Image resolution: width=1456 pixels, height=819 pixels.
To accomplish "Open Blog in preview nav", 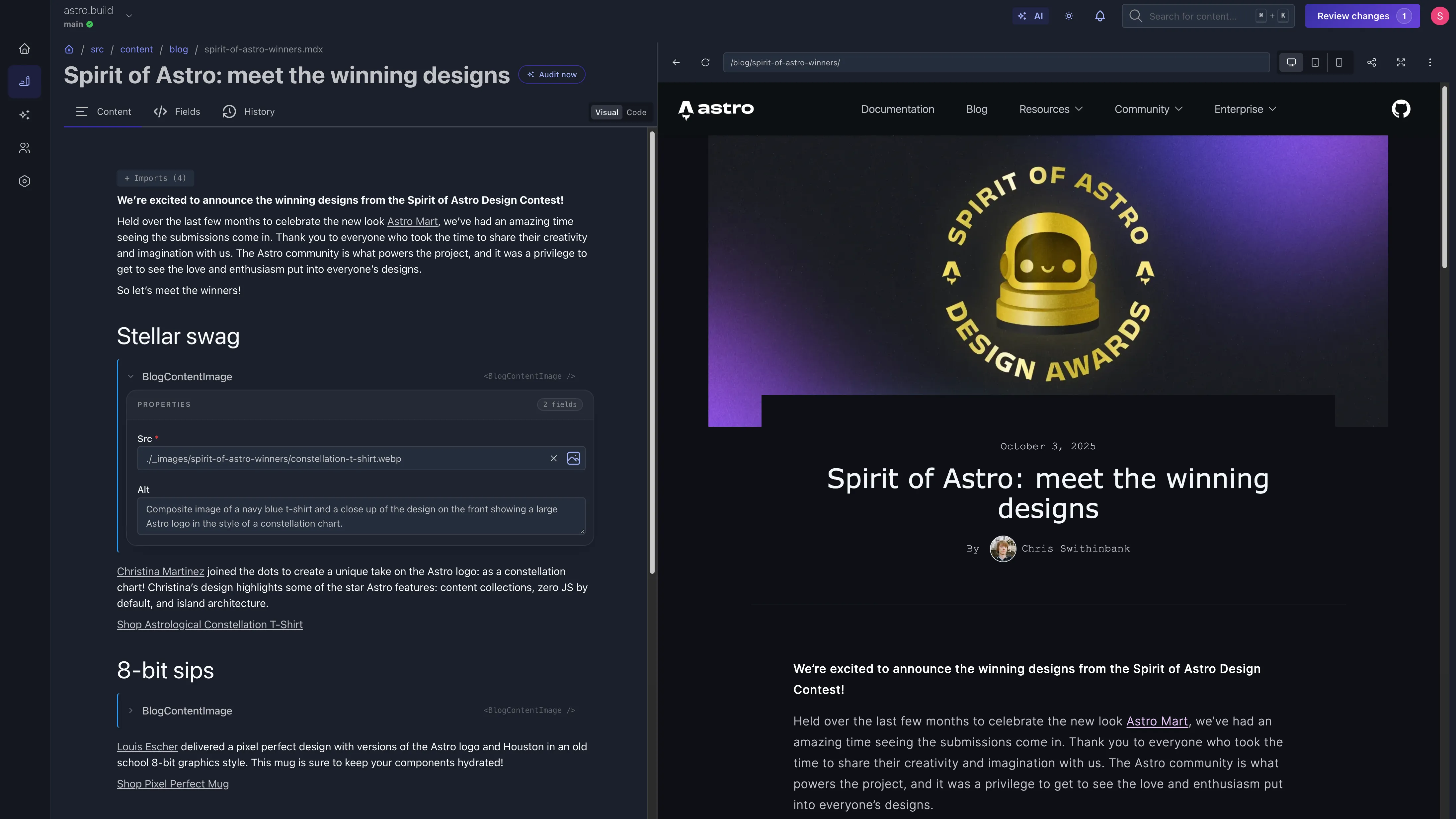I will (977, 109).
